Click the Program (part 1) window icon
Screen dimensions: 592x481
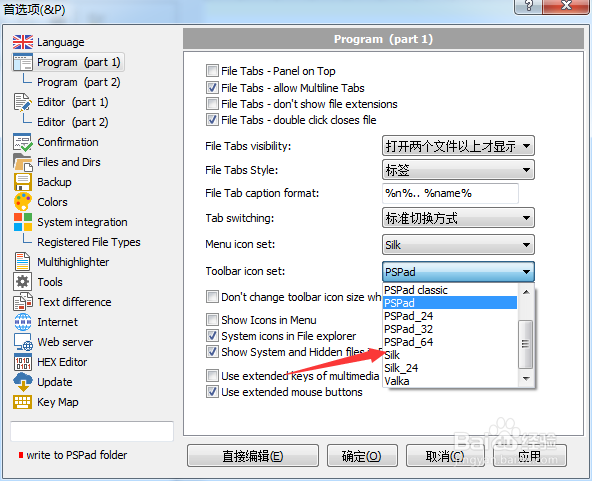click(23, 62)
